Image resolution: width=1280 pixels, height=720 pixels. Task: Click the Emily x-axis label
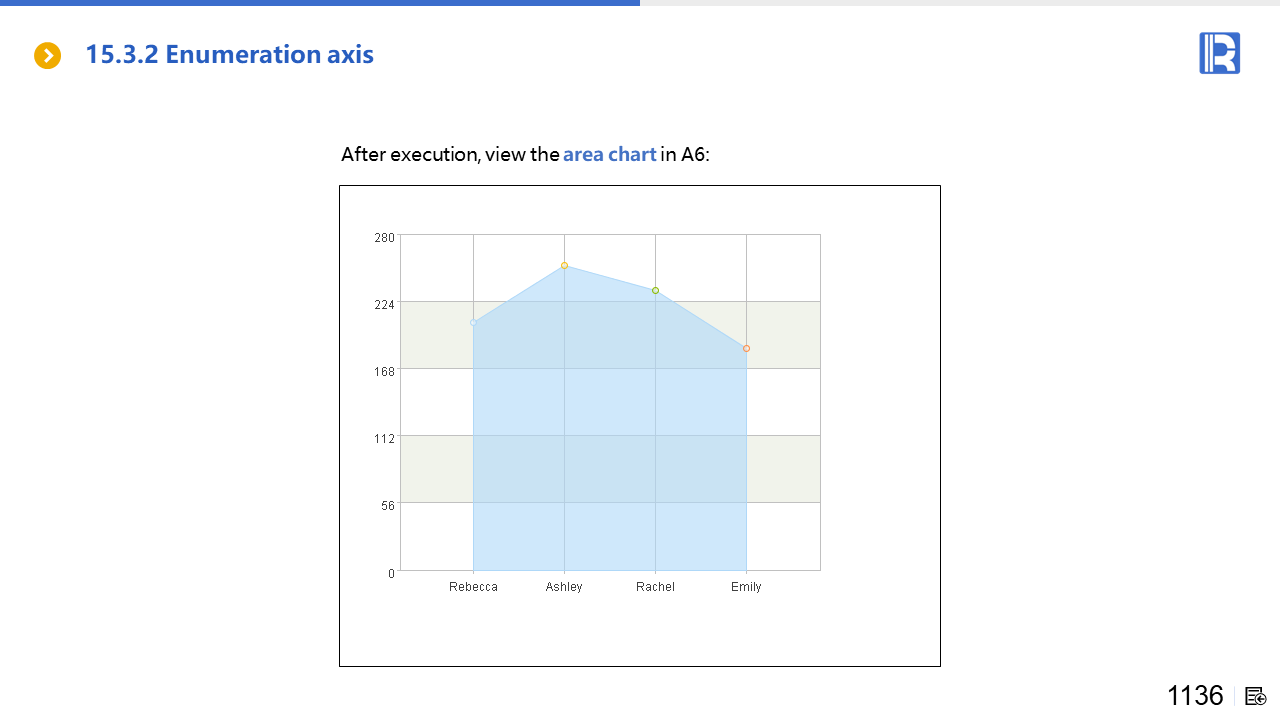tap(746, 587)
